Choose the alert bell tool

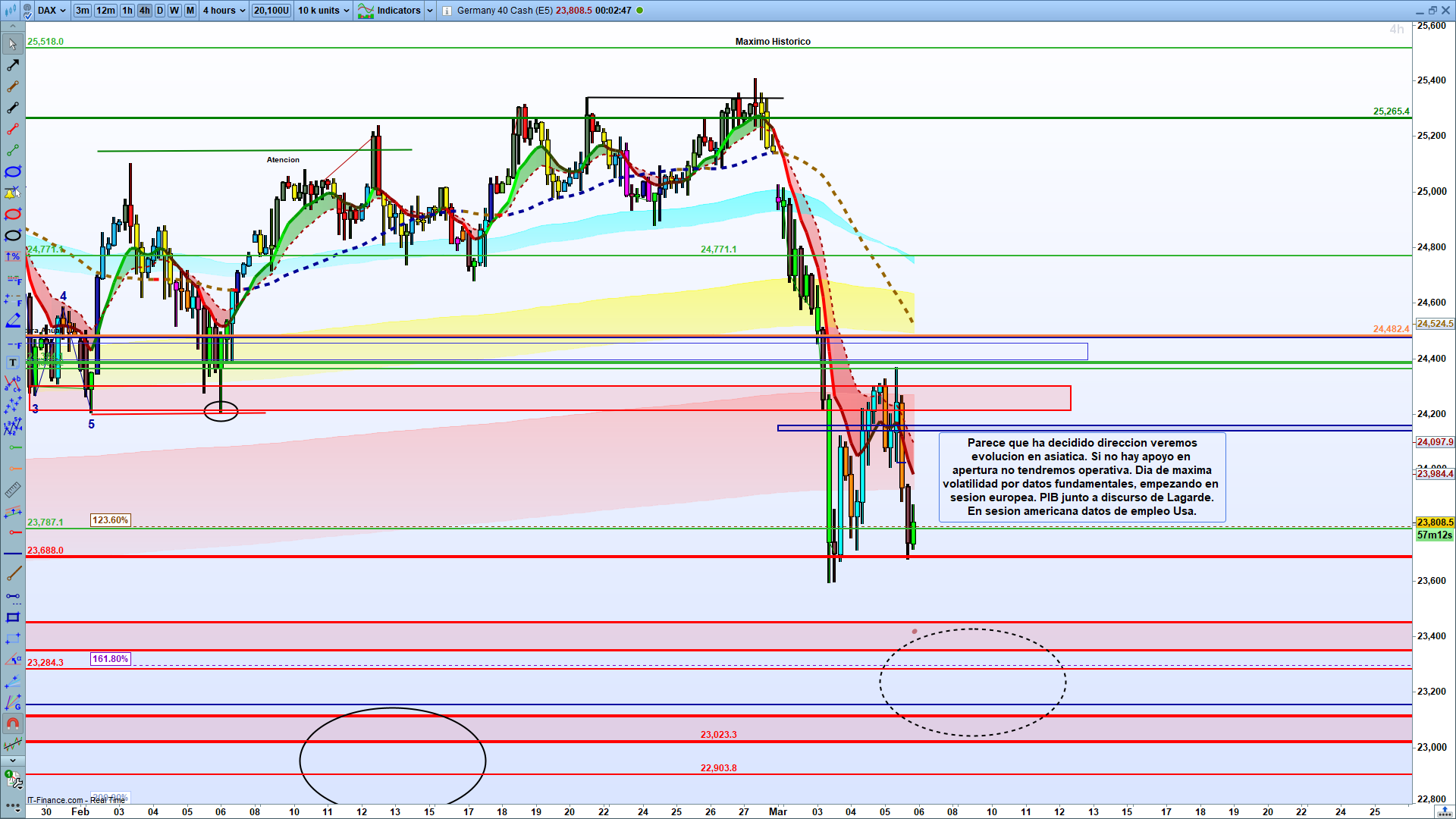click(12, 193)
